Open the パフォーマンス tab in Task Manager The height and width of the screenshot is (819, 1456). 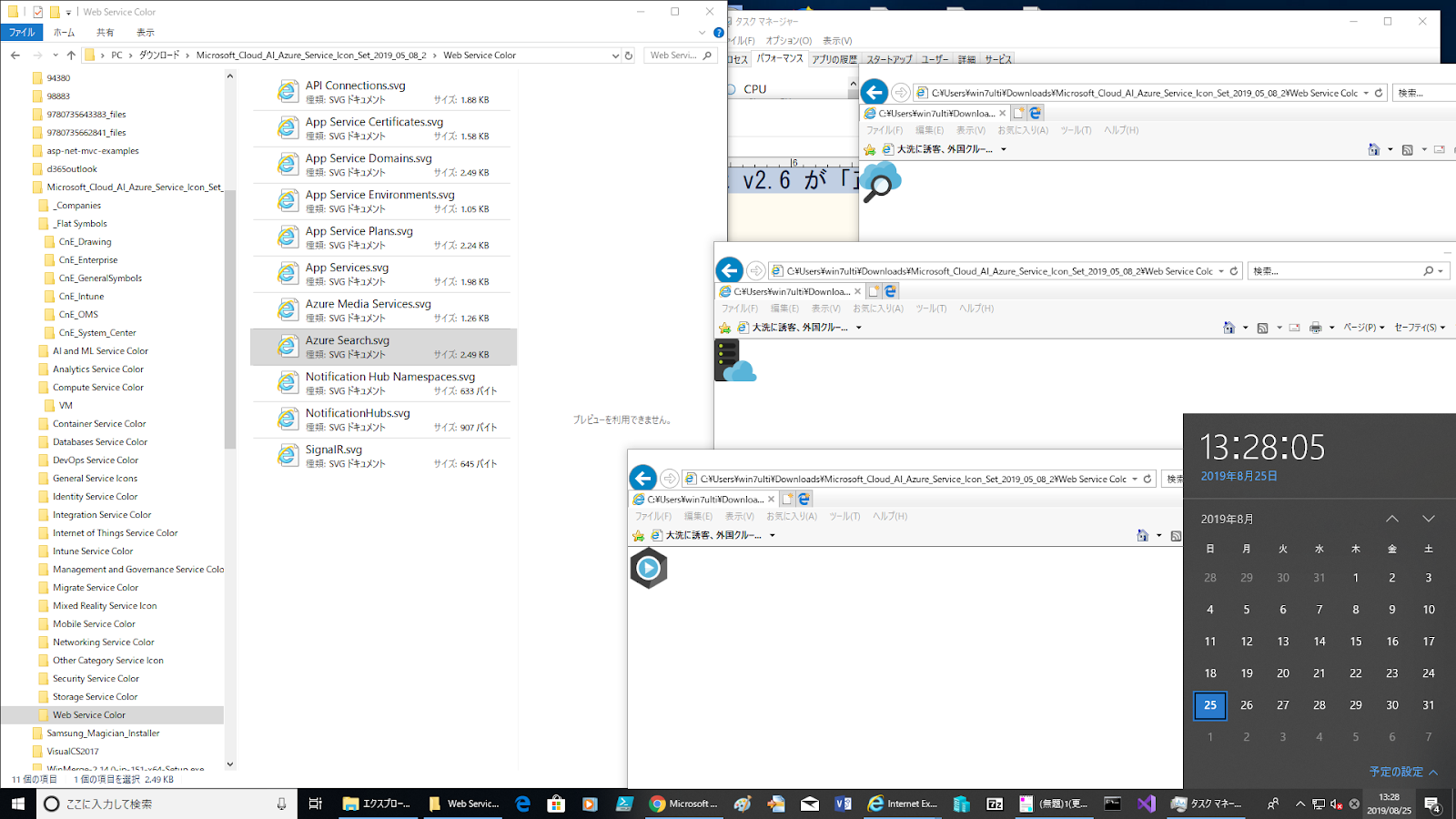coord(780,58)
